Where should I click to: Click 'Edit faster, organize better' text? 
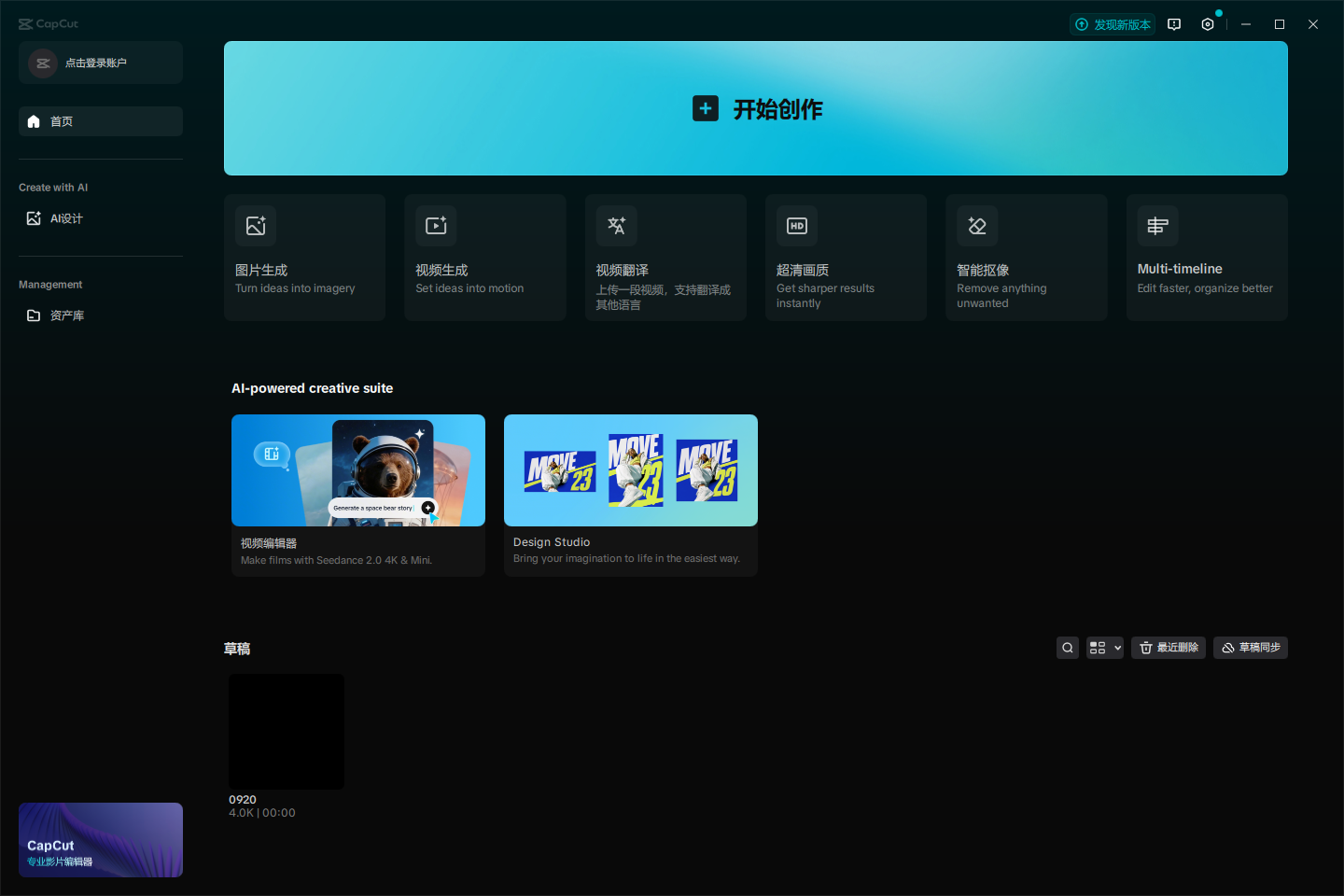click(1205, 288)
